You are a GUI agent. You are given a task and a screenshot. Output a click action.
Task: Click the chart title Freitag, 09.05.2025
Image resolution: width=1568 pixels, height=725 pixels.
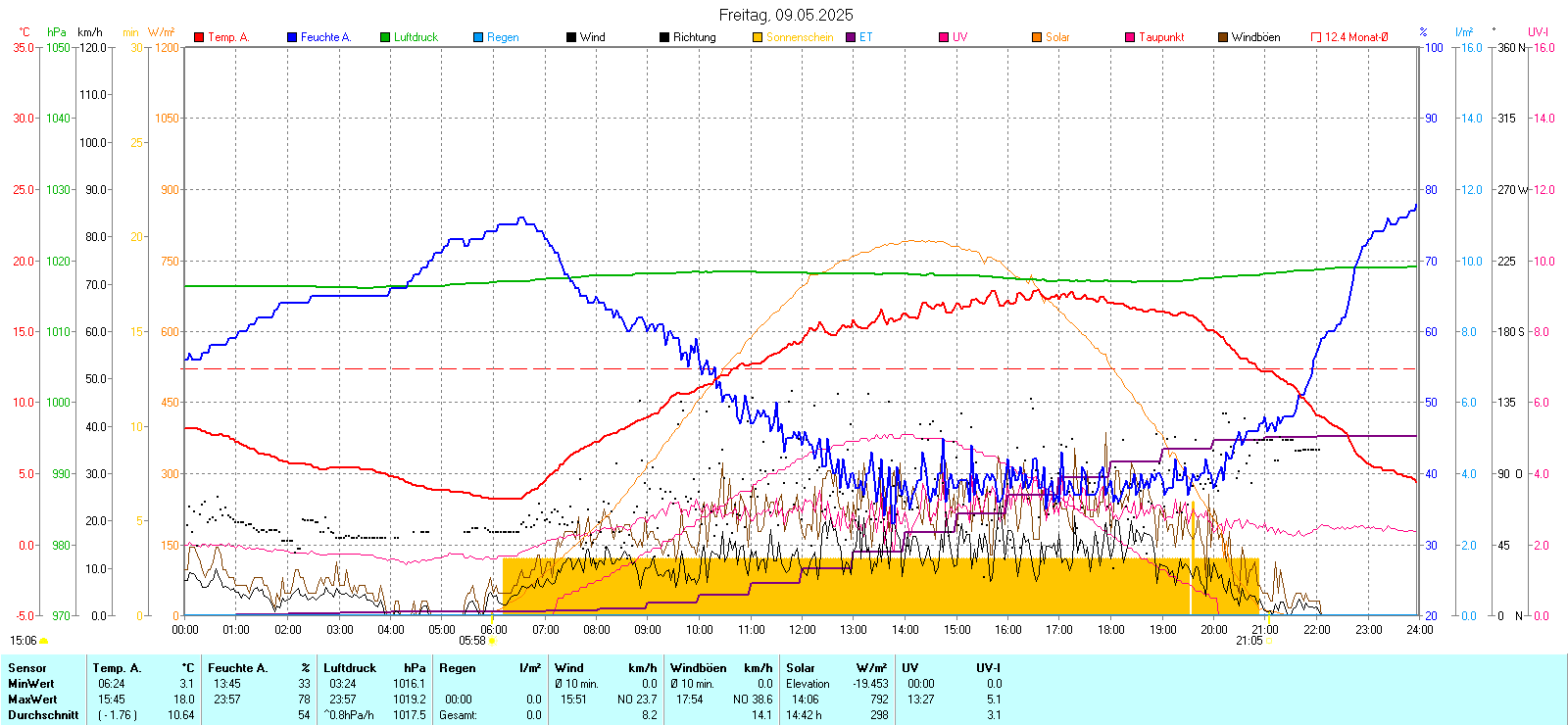pyautogui.click(x=785, y=15)
